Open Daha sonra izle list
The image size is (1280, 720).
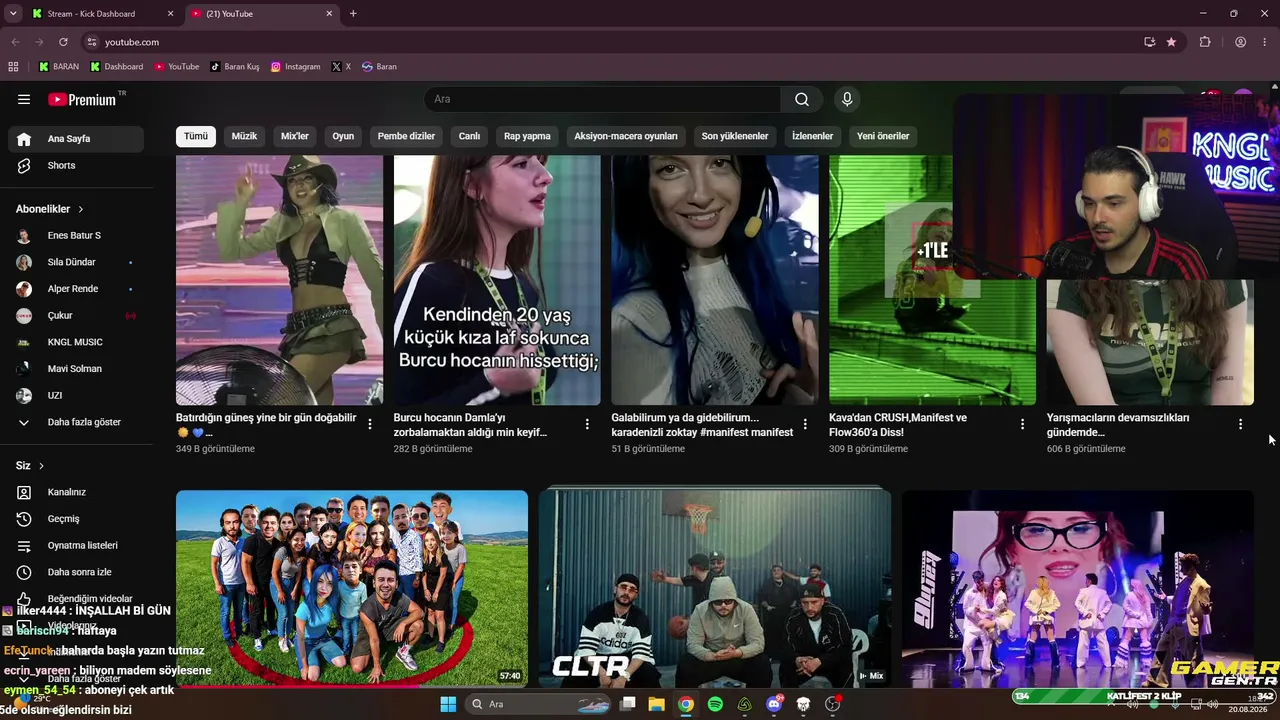[76, 572]
